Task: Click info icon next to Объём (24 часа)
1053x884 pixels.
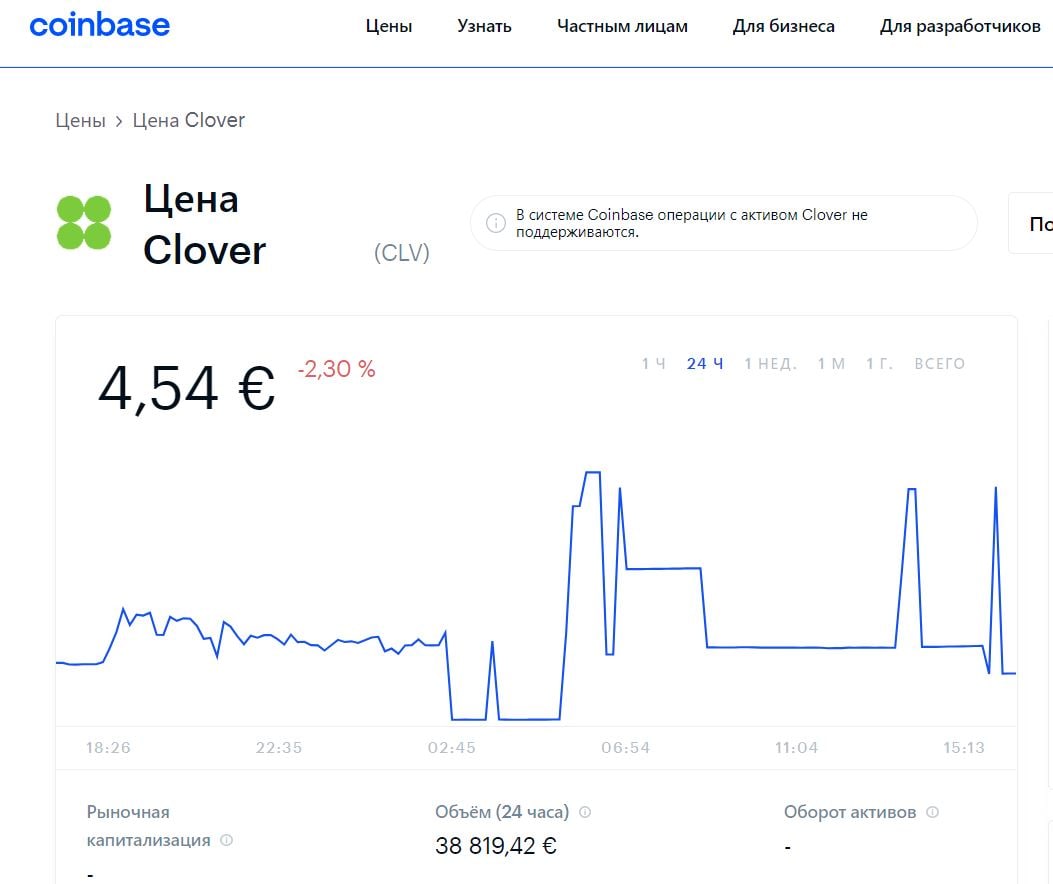Action: tap(585, 811)
